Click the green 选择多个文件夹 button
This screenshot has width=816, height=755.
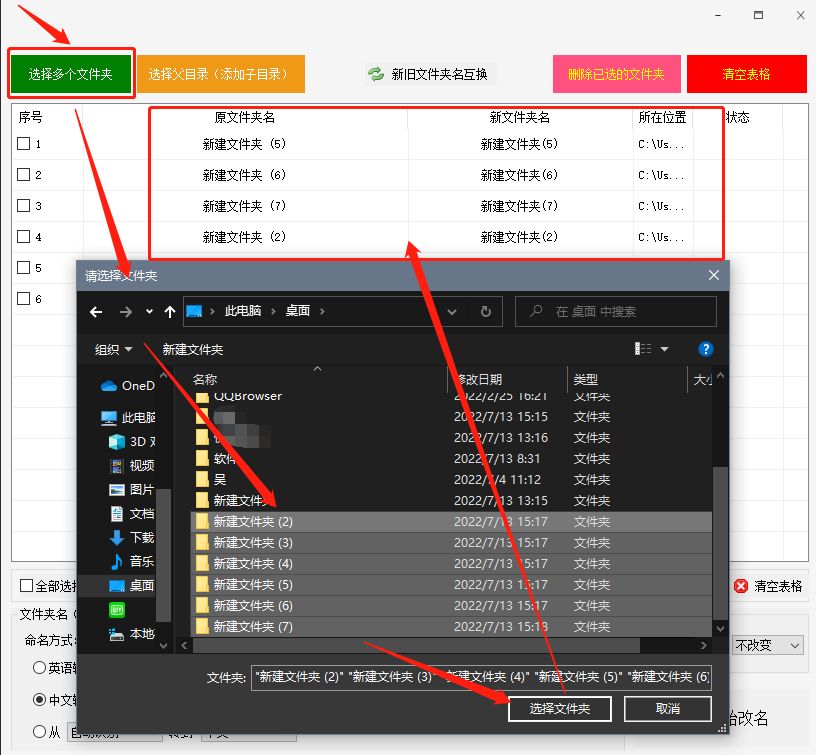tap(71, 74)
